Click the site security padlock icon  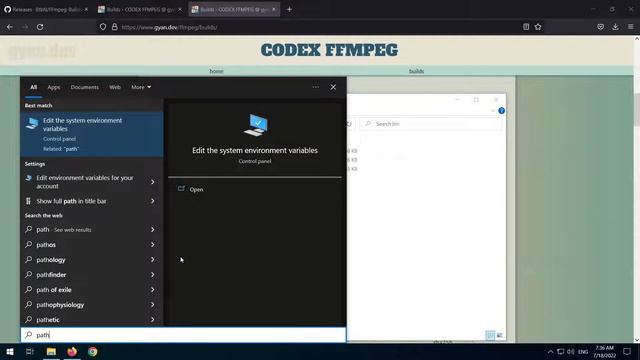click(x=115, y=27)
